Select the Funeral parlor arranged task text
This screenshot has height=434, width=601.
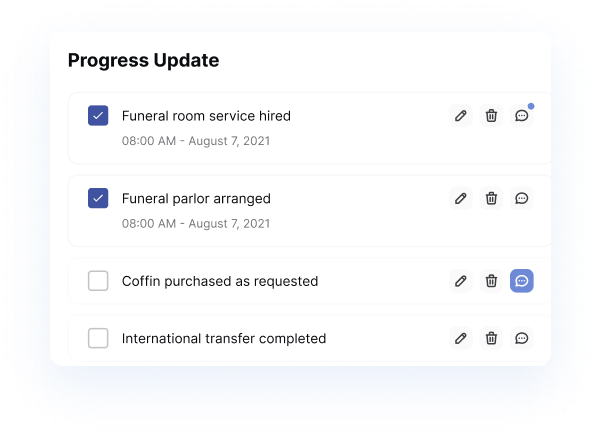point(196,198)
